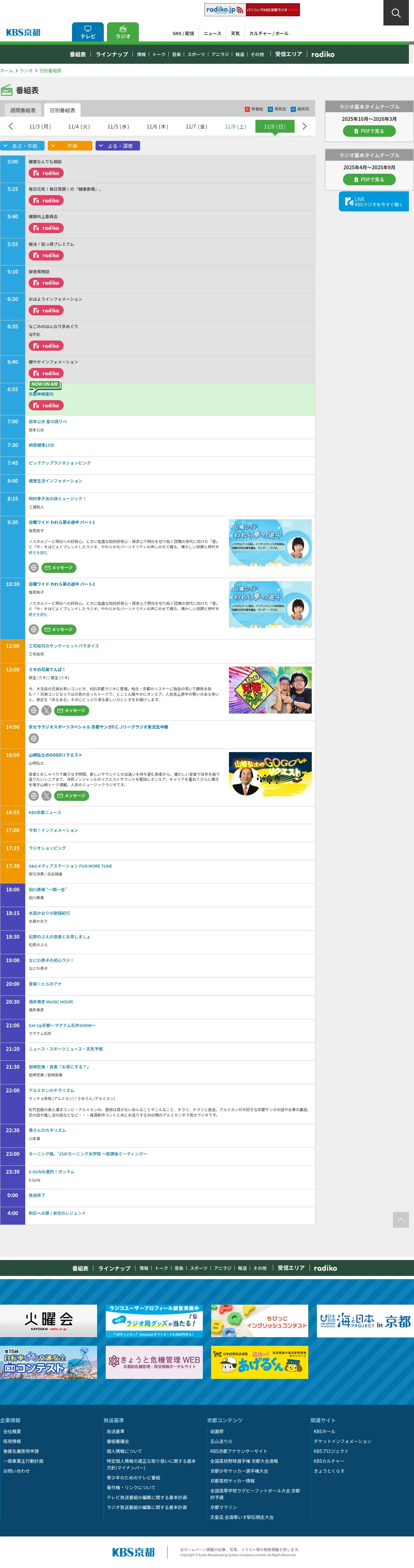The image size is (414, 1568).
Task: Open ピックアップラジオショッピング program link
Action: point(60,463)
